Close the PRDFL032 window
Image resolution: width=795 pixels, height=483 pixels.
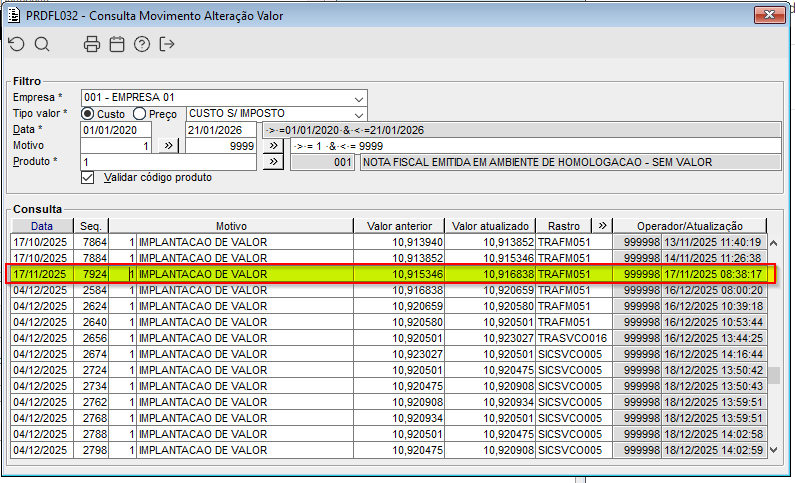coord(769,15)
